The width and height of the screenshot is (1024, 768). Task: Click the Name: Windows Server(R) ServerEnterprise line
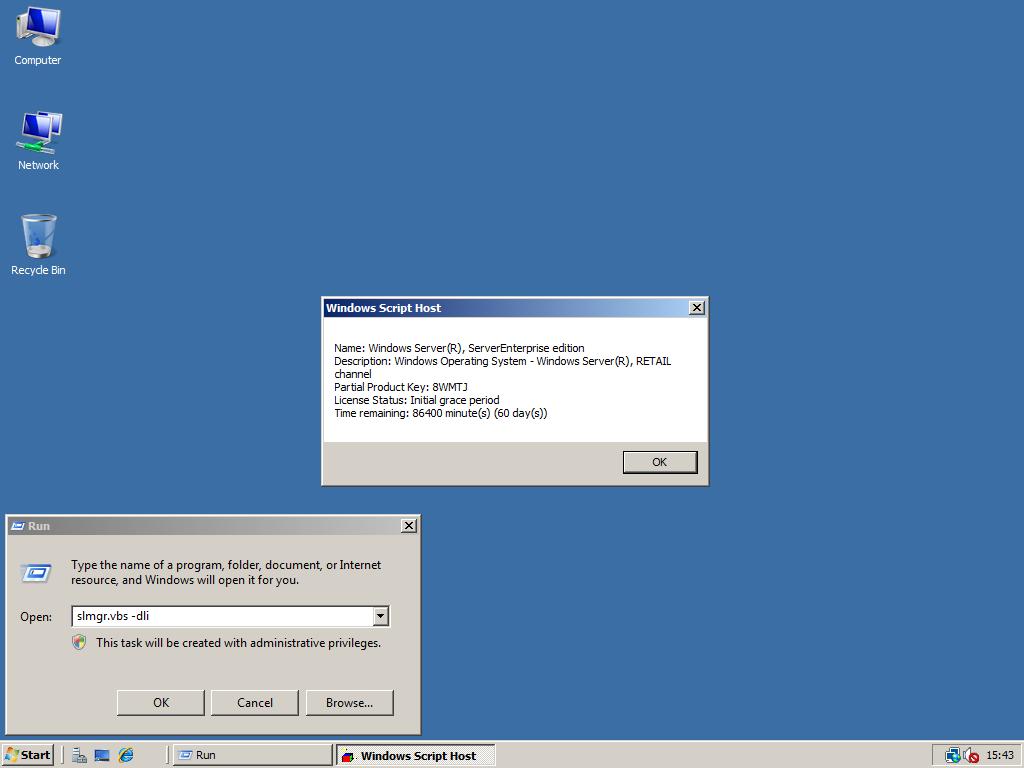click(x=459, y=348)
